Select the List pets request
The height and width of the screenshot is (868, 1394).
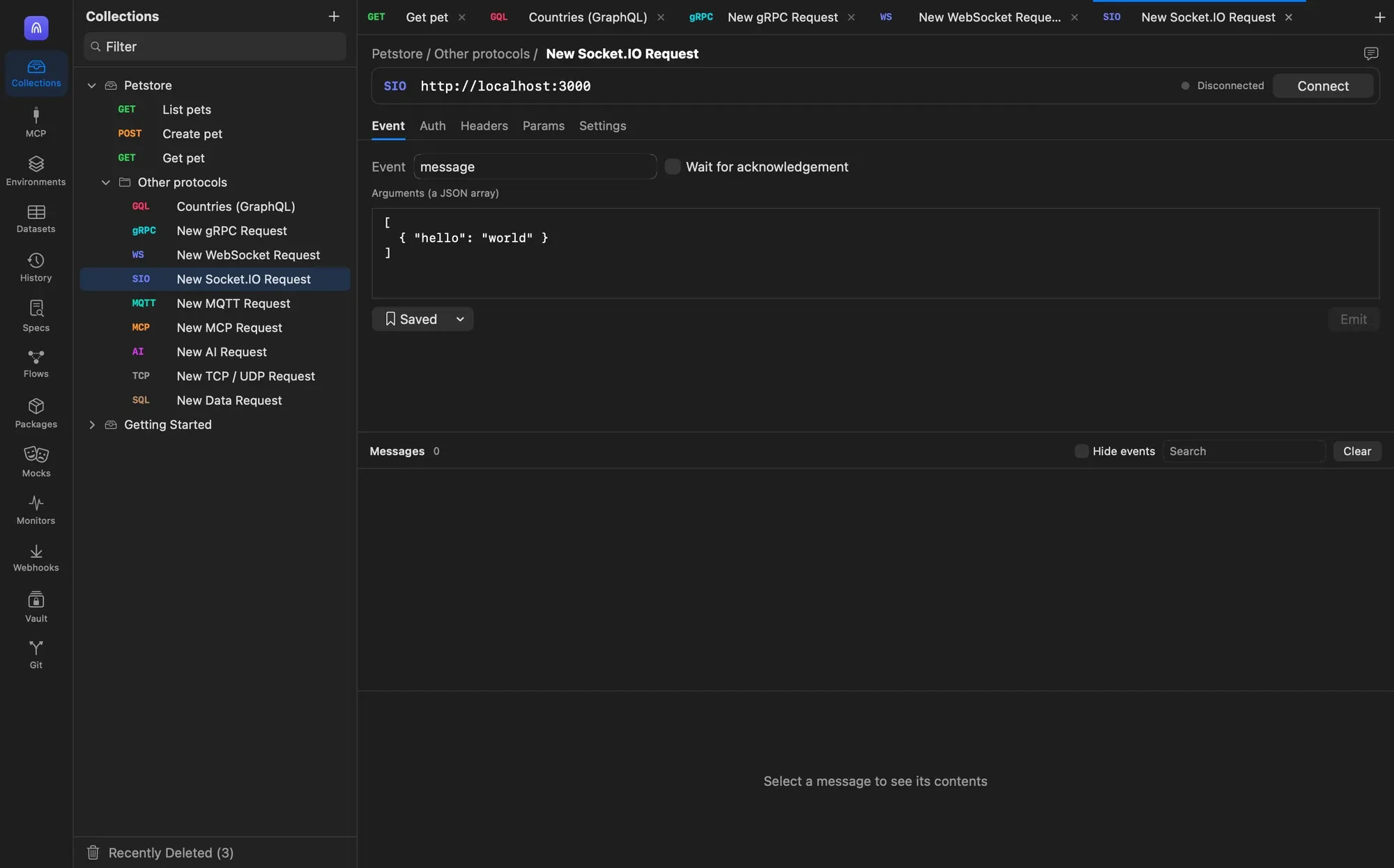(215, 109)
